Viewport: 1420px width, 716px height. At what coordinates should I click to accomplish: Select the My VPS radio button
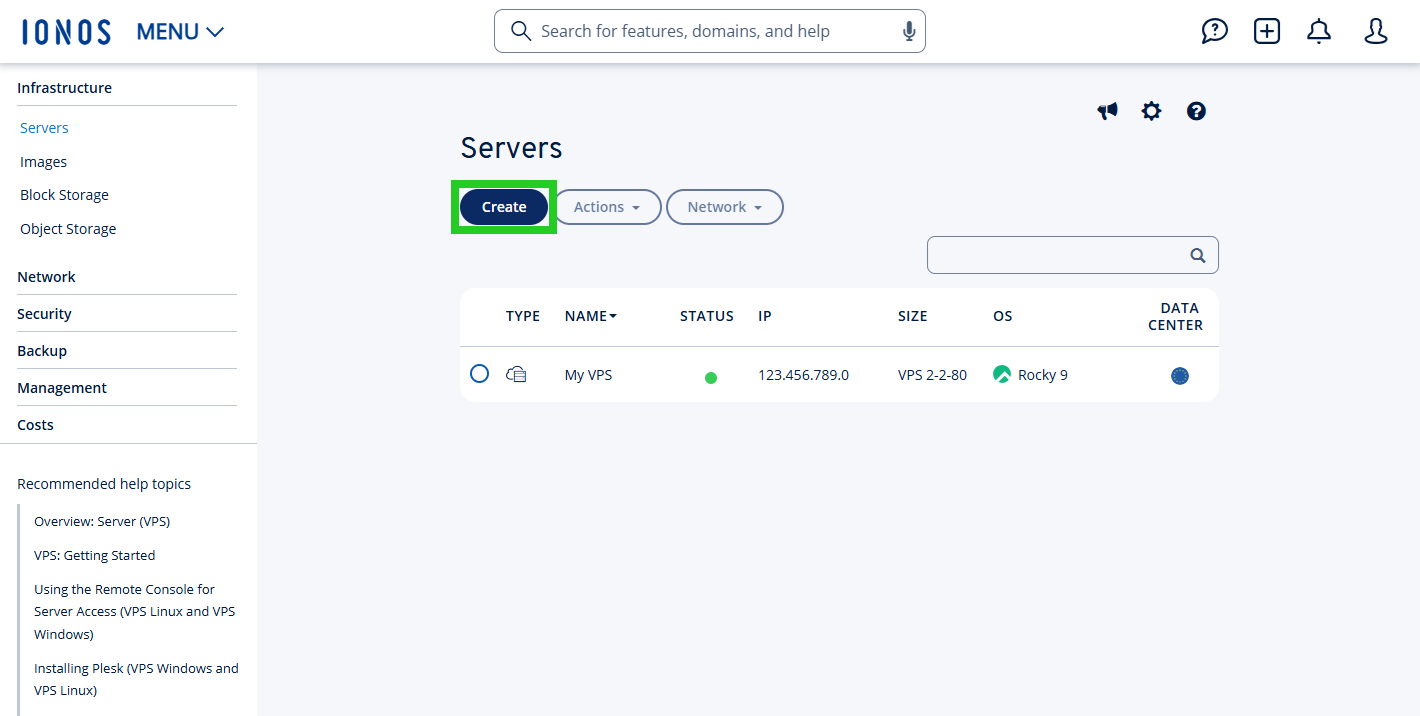[x=480, y=374]
